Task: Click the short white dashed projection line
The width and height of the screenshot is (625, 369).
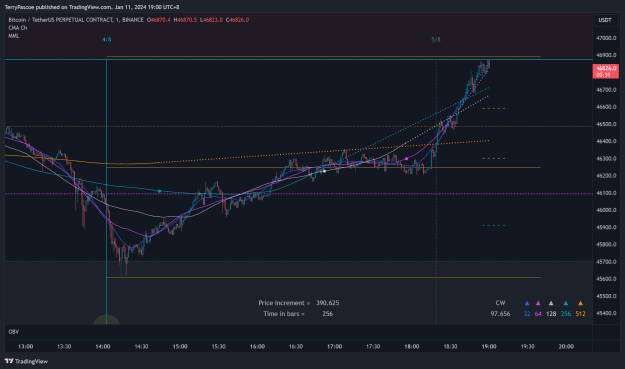Action: coord(495,159)
